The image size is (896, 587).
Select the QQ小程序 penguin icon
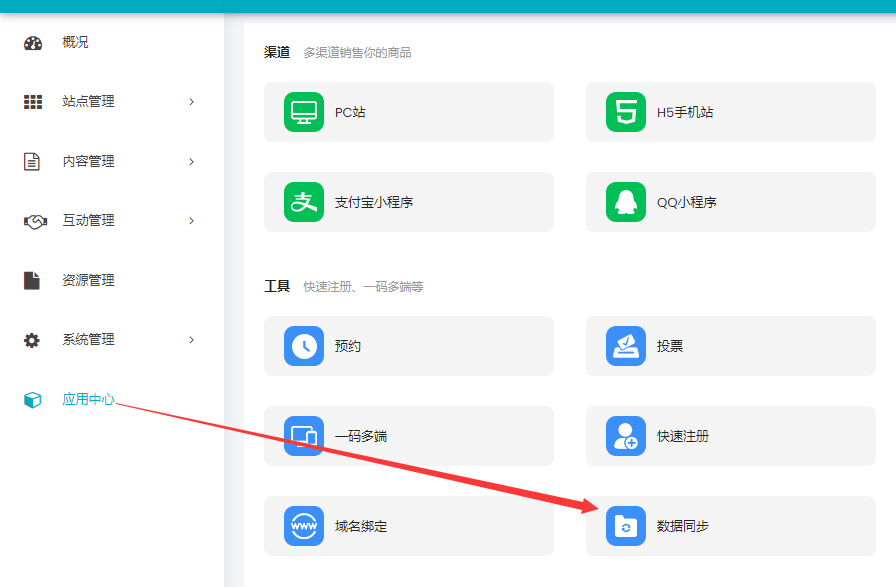tap(626, 202)
